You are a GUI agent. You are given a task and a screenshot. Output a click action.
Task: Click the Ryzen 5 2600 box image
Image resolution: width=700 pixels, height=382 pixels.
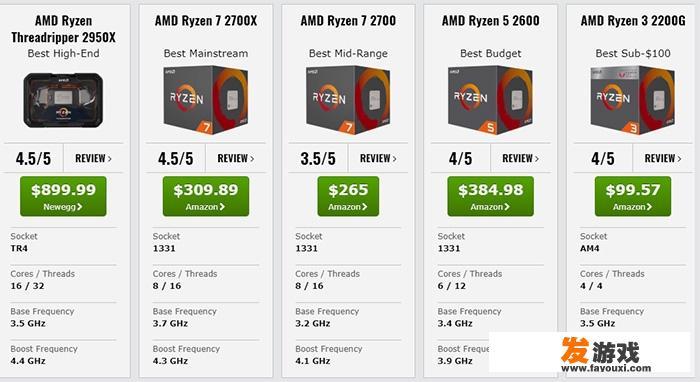(490, 100)
